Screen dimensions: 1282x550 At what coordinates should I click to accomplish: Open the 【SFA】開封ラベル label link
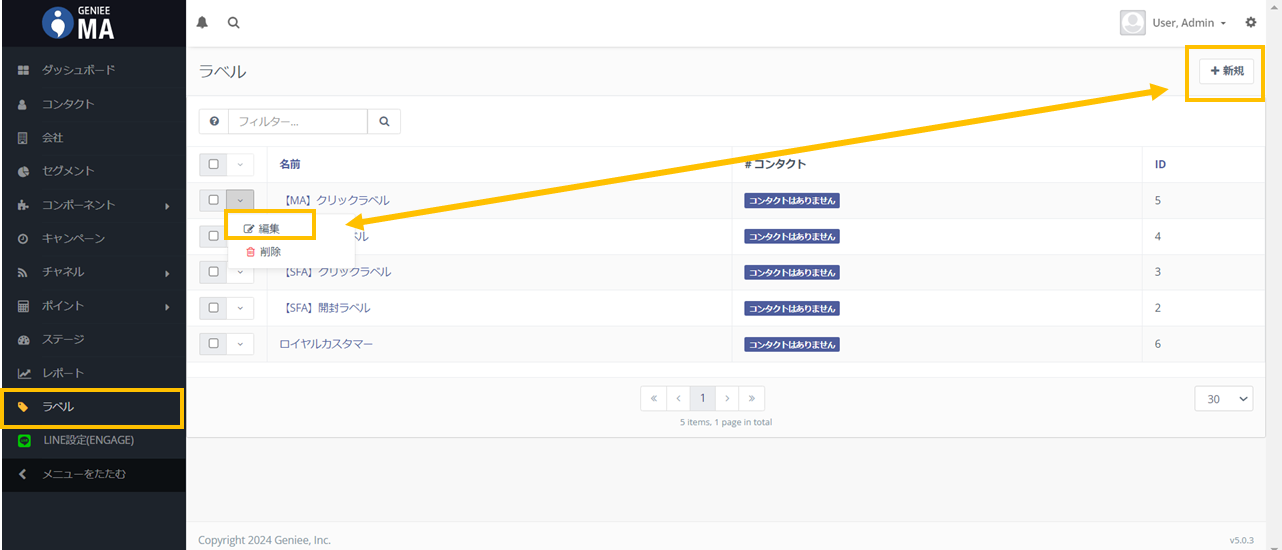328,308
